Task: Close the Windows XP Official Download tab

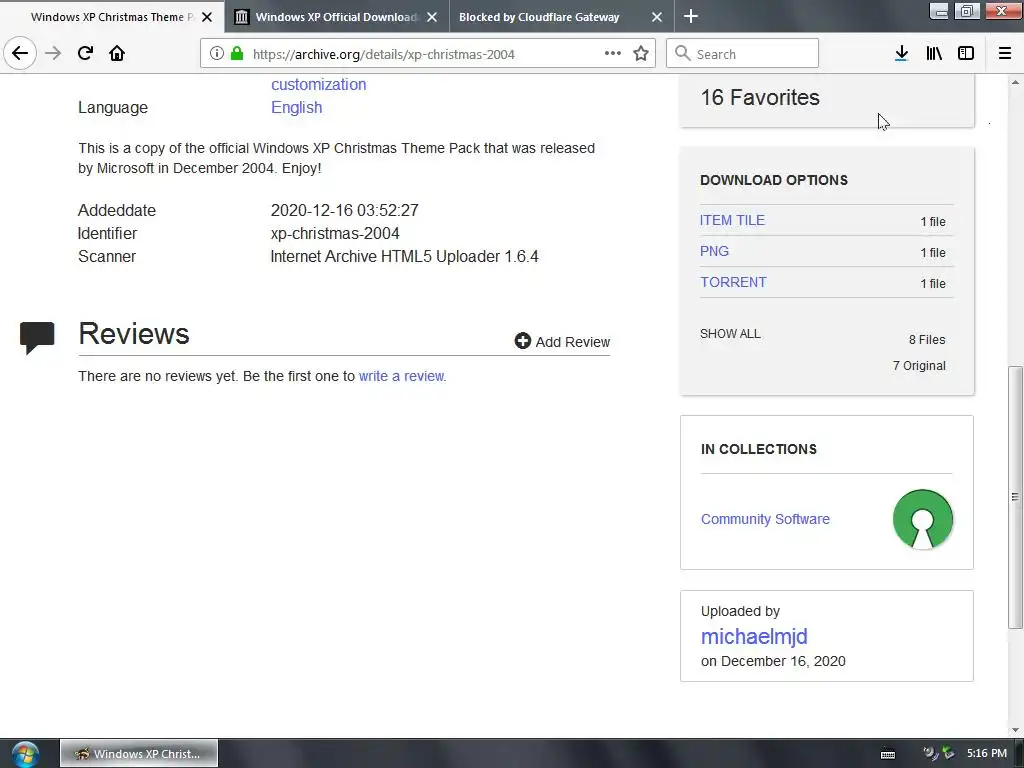Action: 432,17
